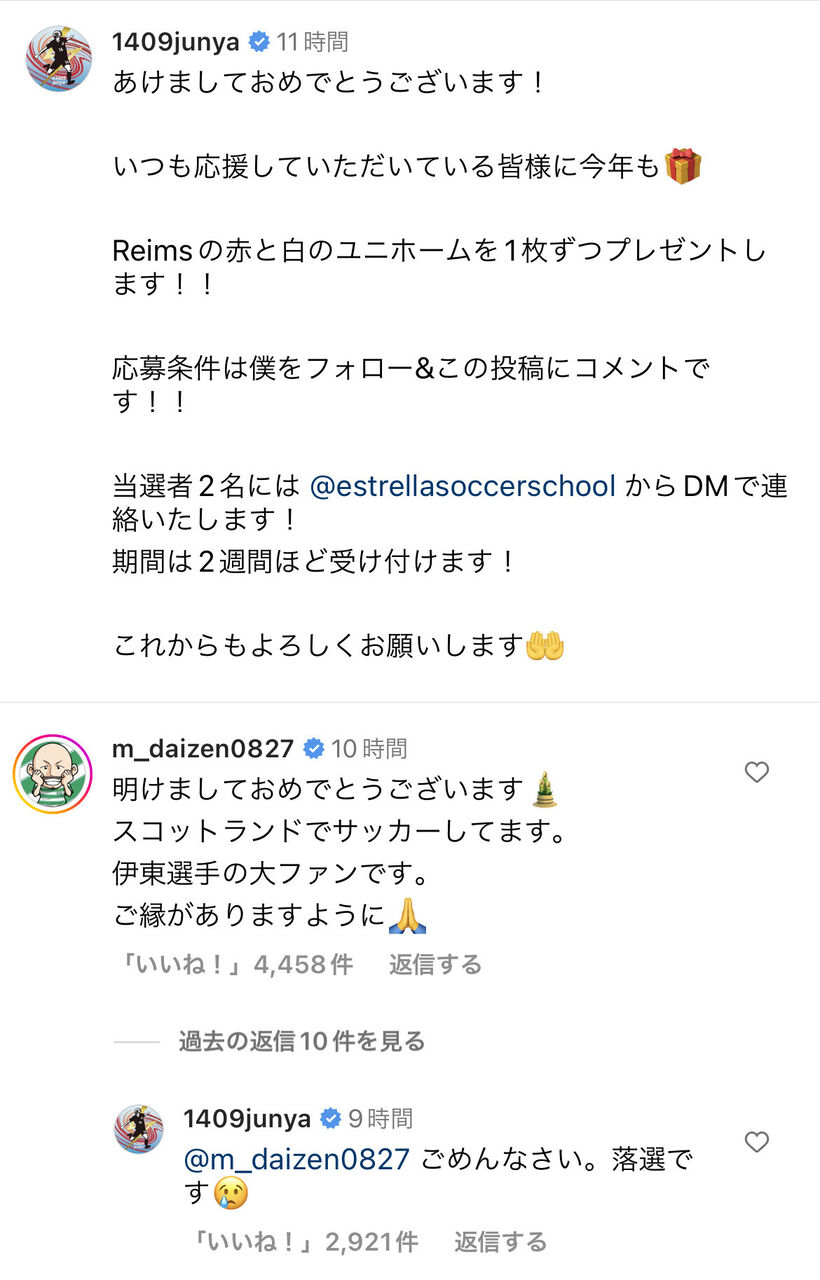Open 1409junya's profile picture at top
Viewport: 820px width, 1280px height.
(59, 59)
